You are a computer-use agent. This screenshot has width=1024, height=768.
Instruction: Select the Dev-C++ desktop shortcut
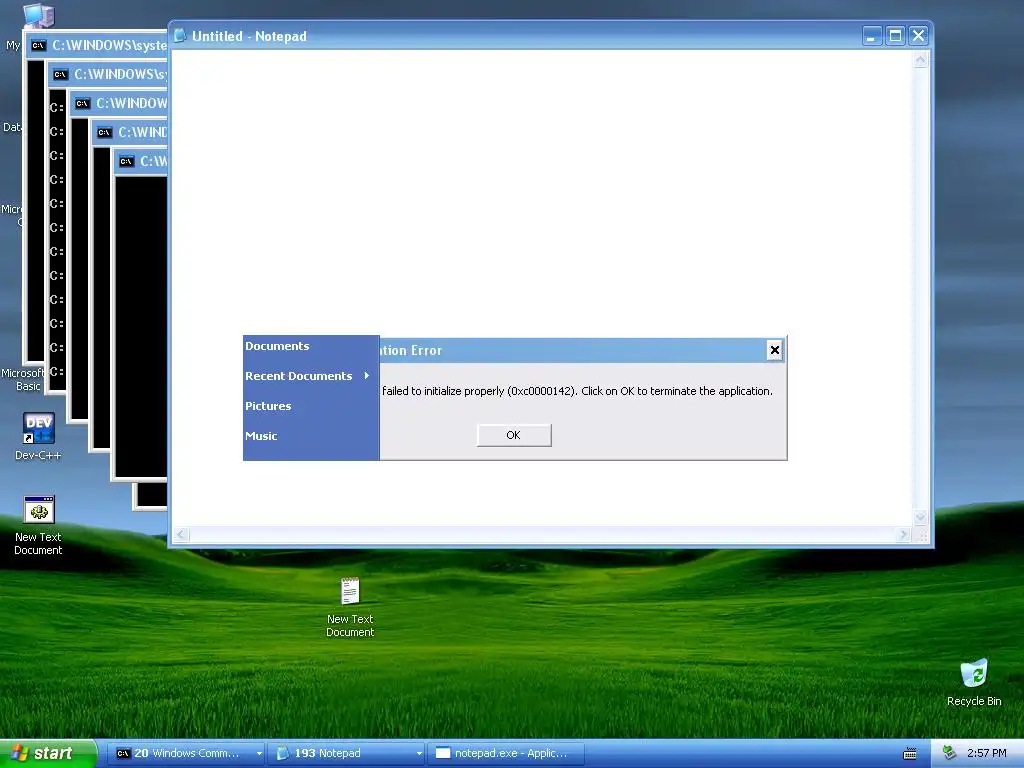(x=39, y=436)
